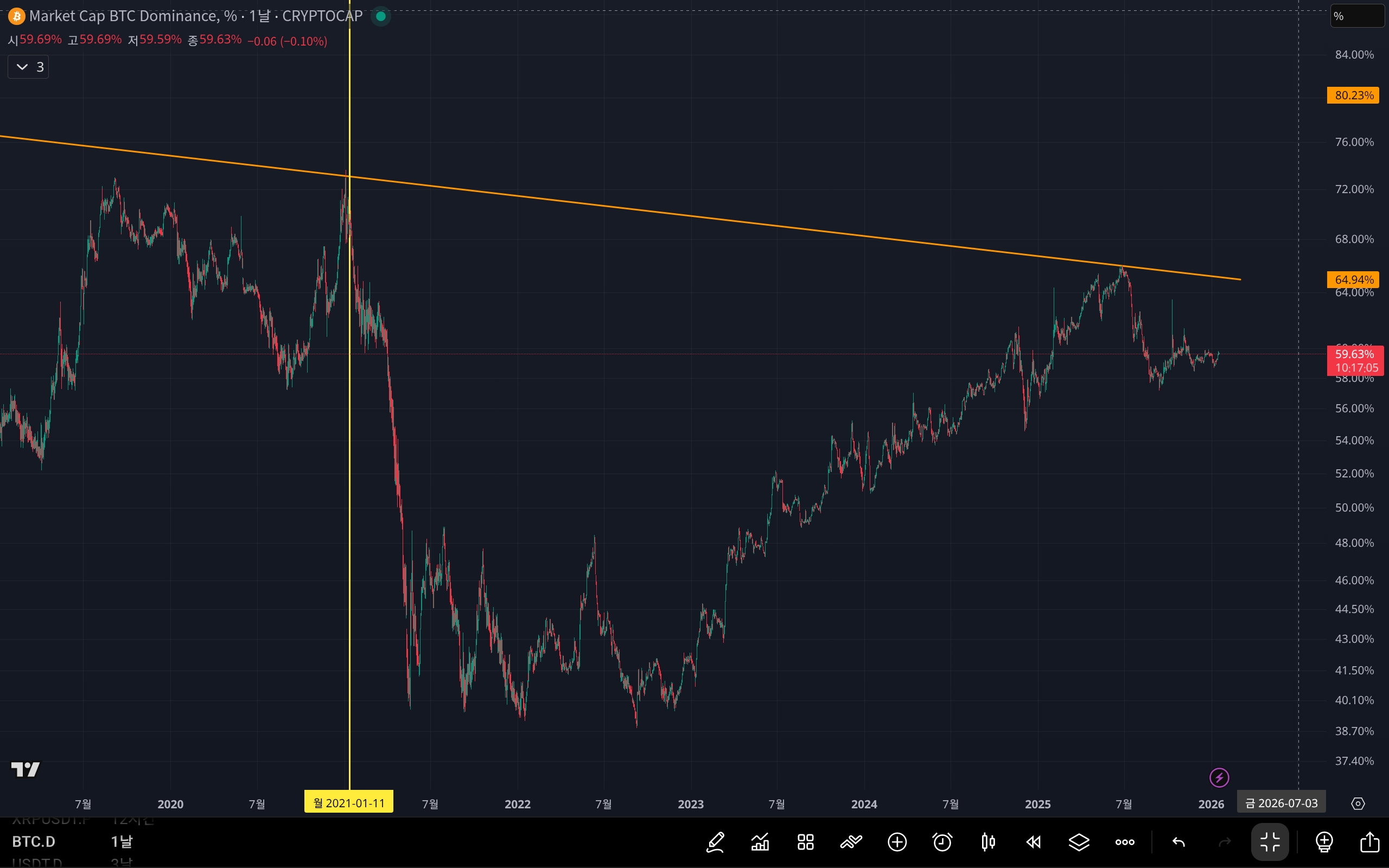Click the closing value 종59.63% in header
Screen dimensions: 1389x868
pyautogui.click(x=215, y=40)
